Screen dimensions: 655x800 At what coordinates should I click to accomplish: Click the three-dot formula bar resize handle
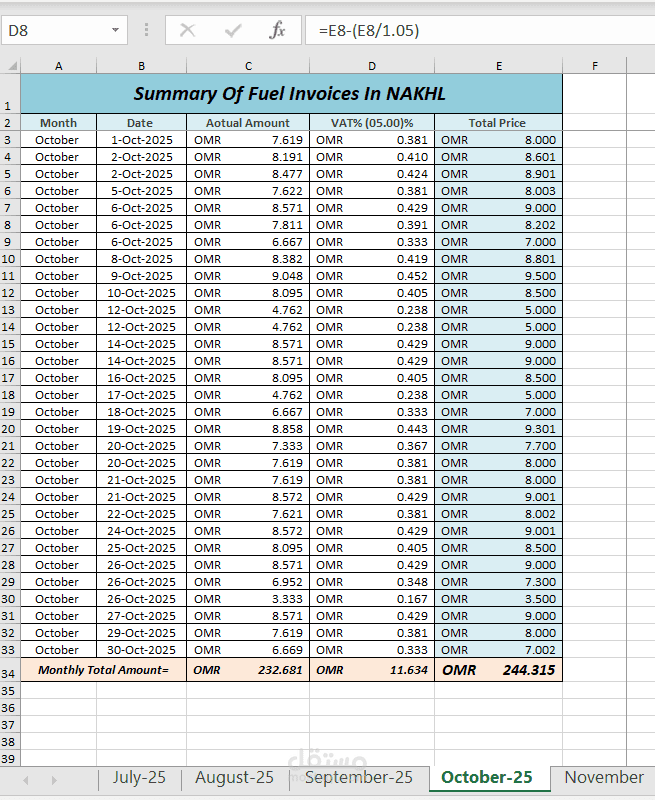point(146,30)
